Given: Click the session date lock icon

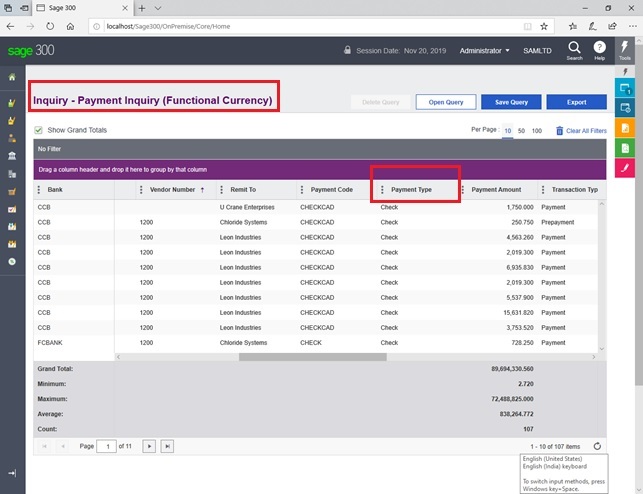Looking at the screenshot, I should click(347, 50).
